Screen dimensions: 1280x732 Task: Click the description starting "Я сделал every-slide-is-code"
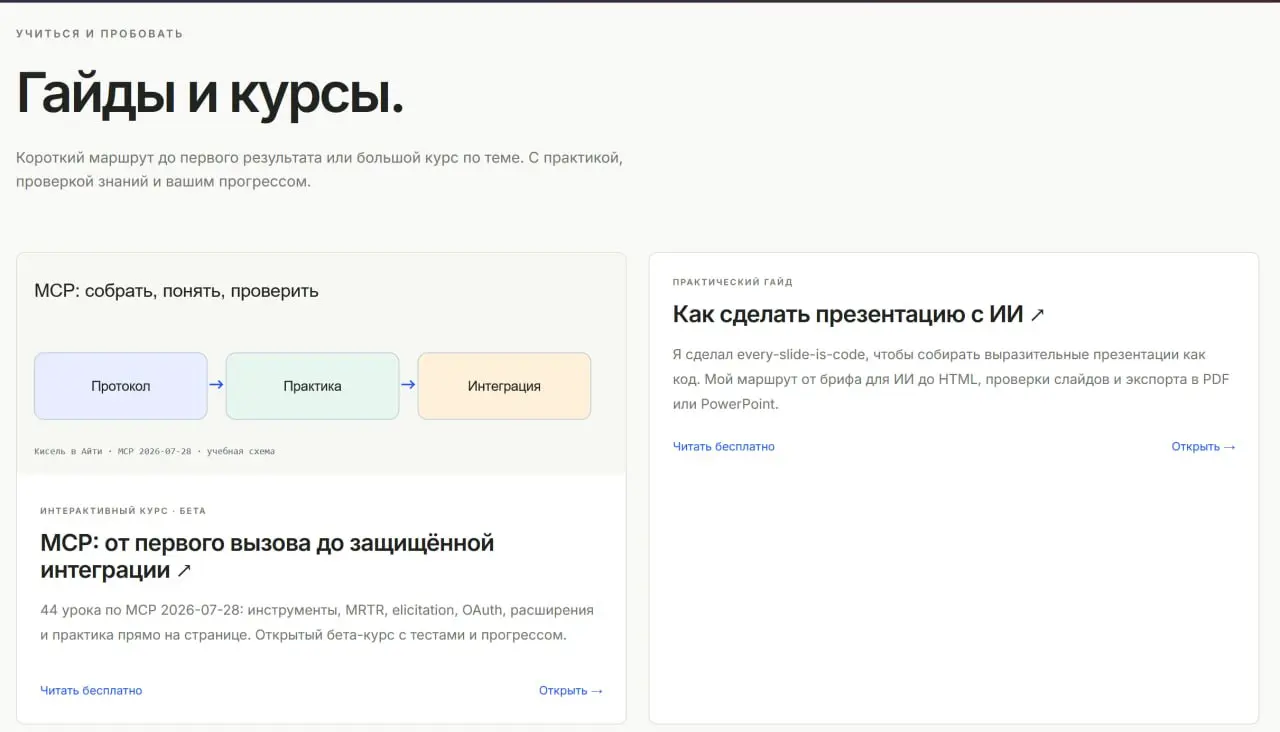pyautogui.click(x=951, y=379)
